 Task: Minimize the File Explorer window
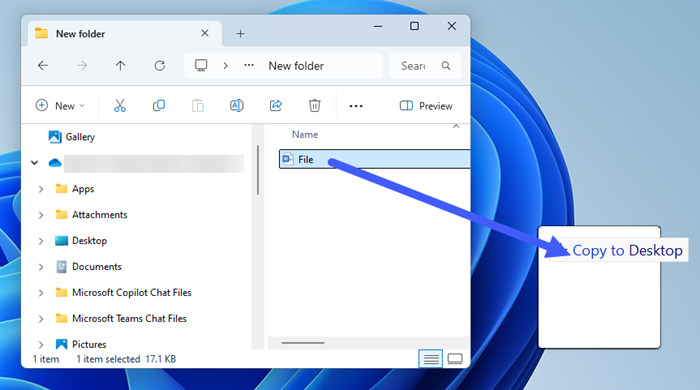click(x=378, y=26)
